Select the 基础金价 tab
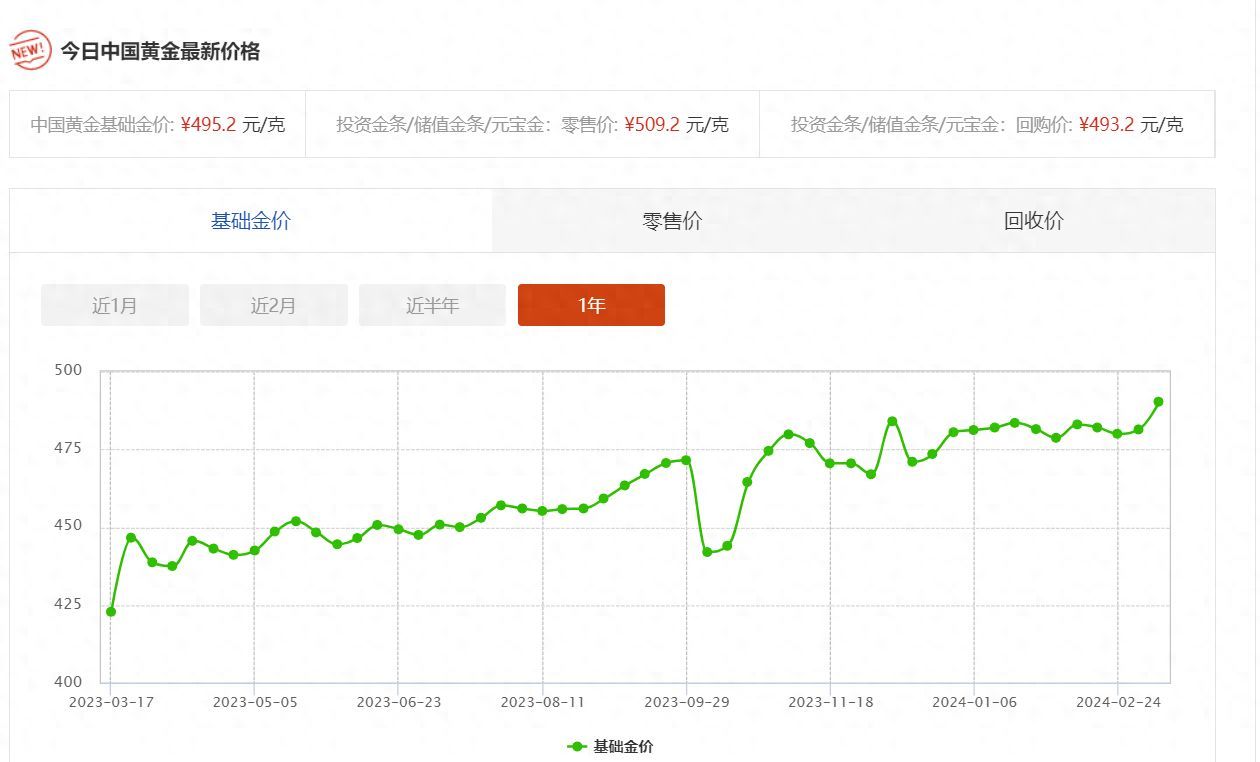The image size is (1260, 762). pyautogui.click(x=249, y=221)
